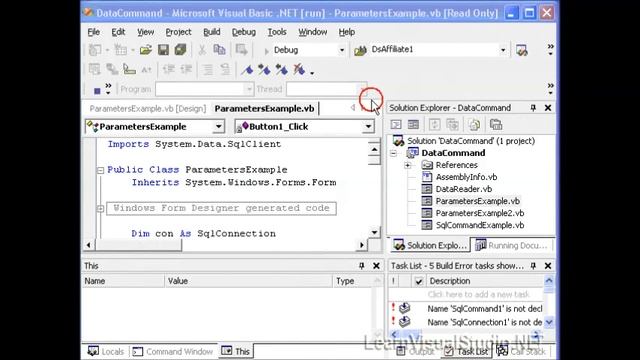Viewport: 640px width, 360px height.
Task: Select DataReader.vb in Solution Explorer
Action: [x=464, y=189]
